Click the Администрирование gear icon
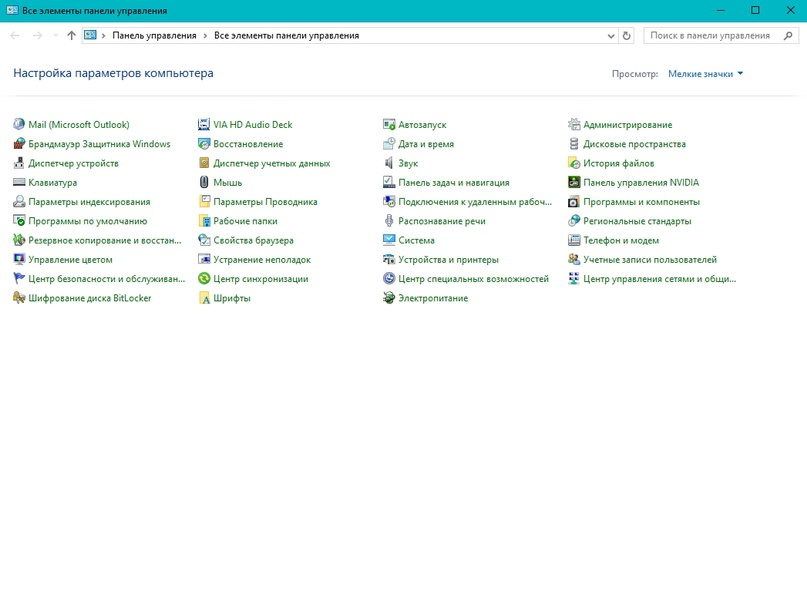 [574, 124]
